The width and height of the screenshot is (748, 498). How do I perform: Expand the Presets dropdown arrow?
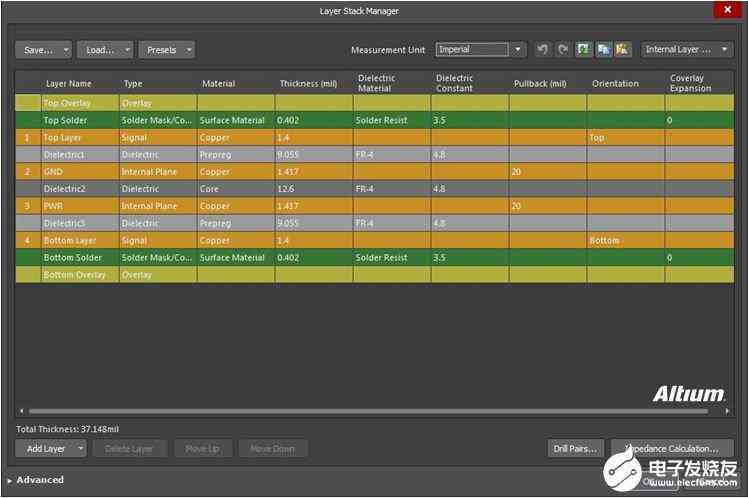pos(189,50)
